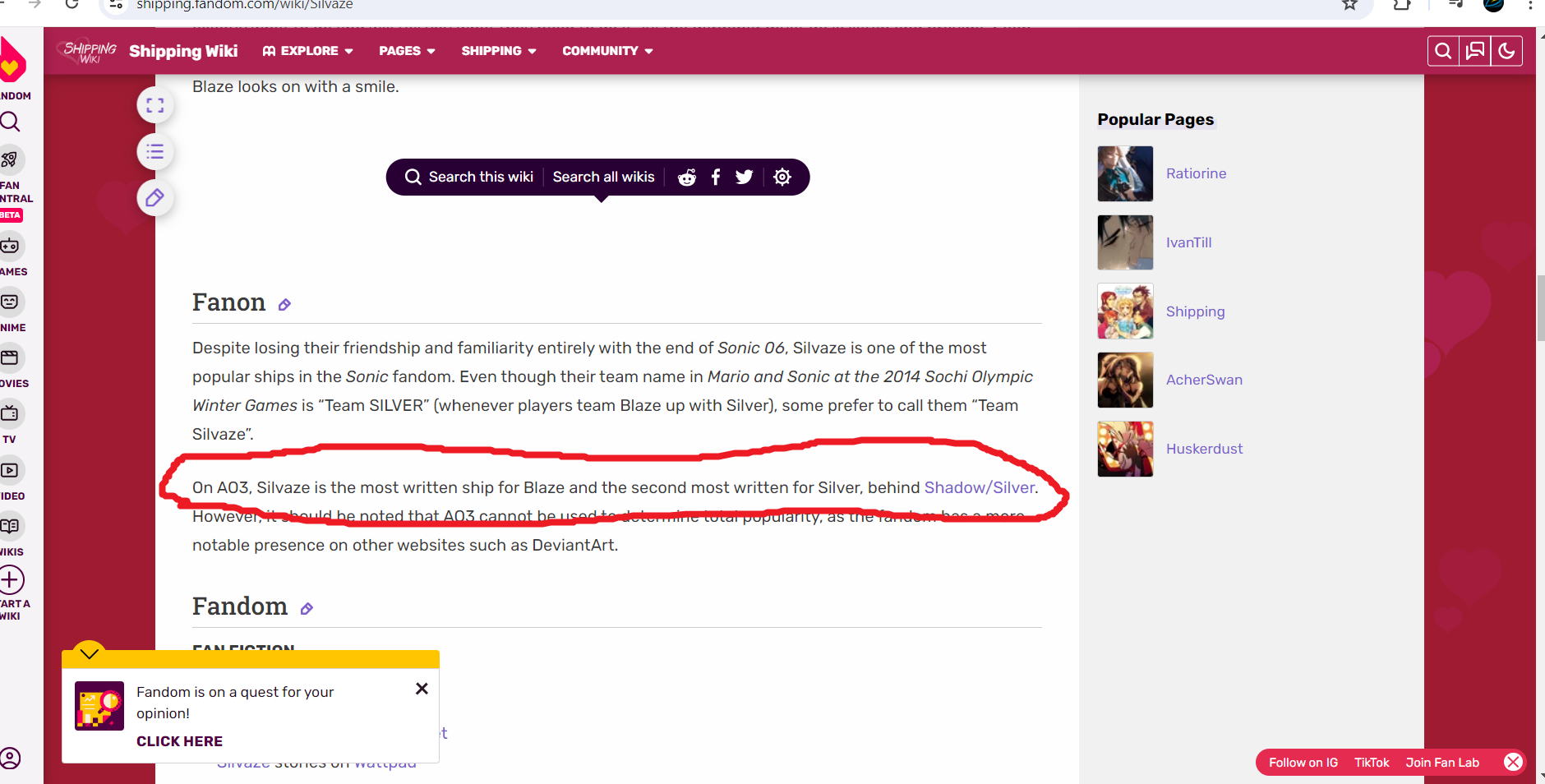Click Follow on IG link
The width and height of the screenshot is (1545, 784).
tap(1303, 763)
